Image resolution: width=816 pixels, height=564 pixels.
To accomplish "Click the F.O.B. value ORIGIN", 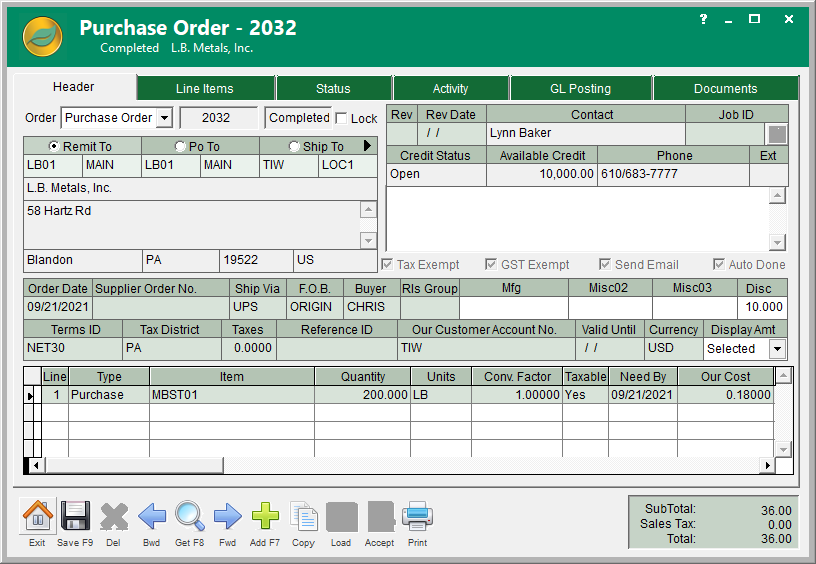I will [x=315, y=307].
